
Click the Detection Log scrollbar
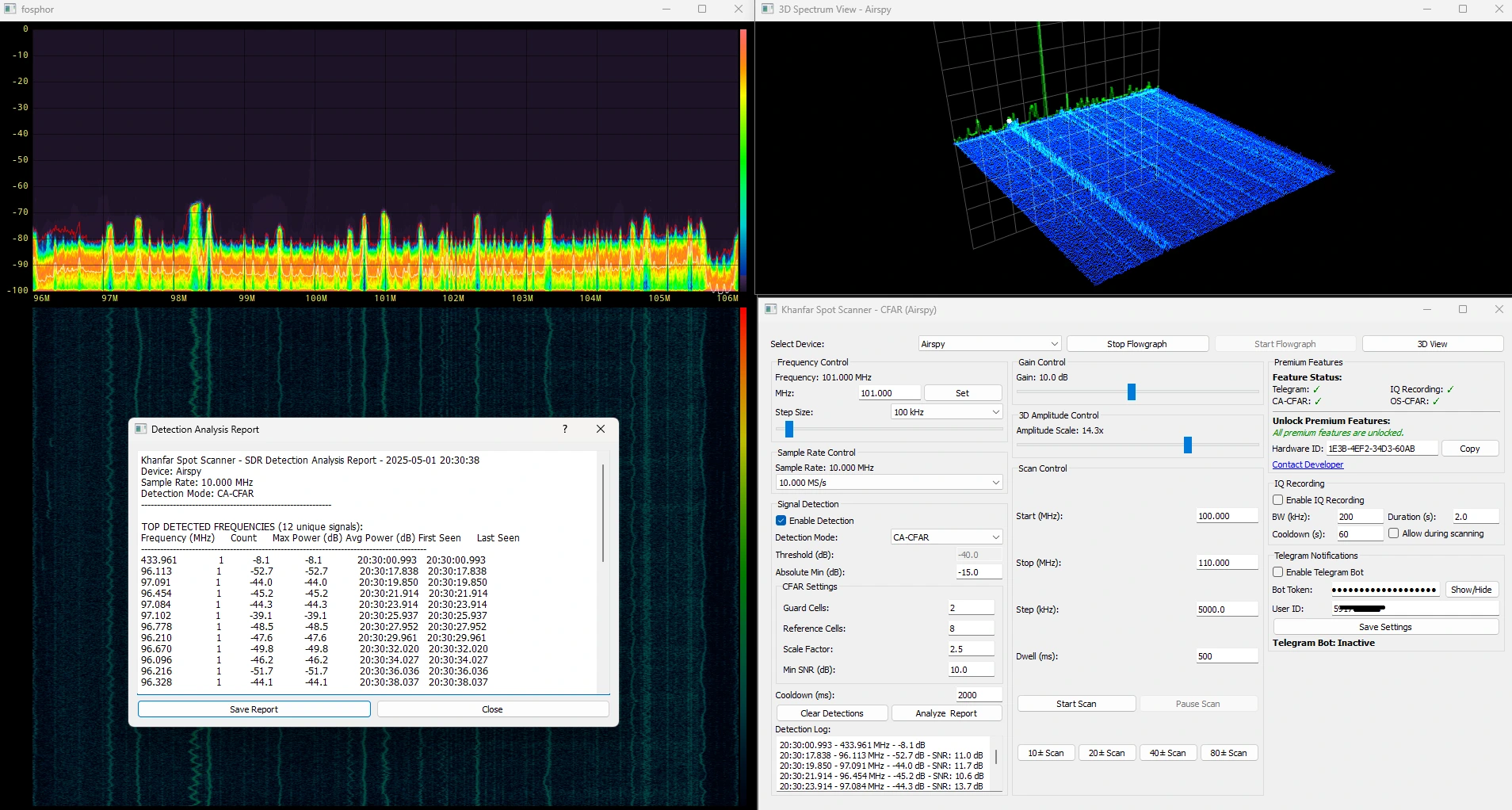[996, 757]
